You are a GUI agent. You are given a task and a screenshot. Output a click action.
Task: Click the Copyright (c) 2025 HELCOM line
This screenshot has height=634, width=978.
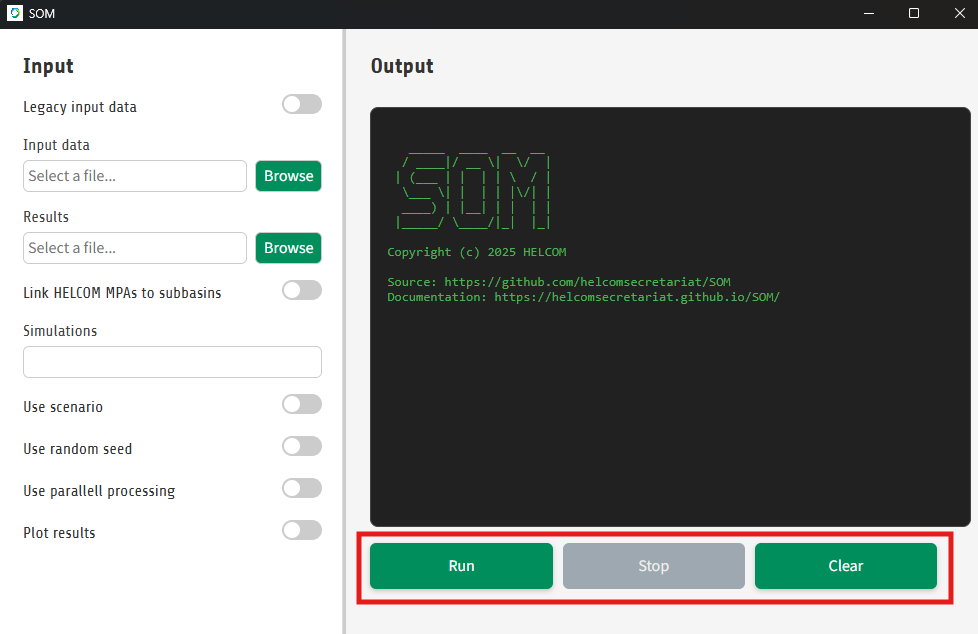coord(477,252)
